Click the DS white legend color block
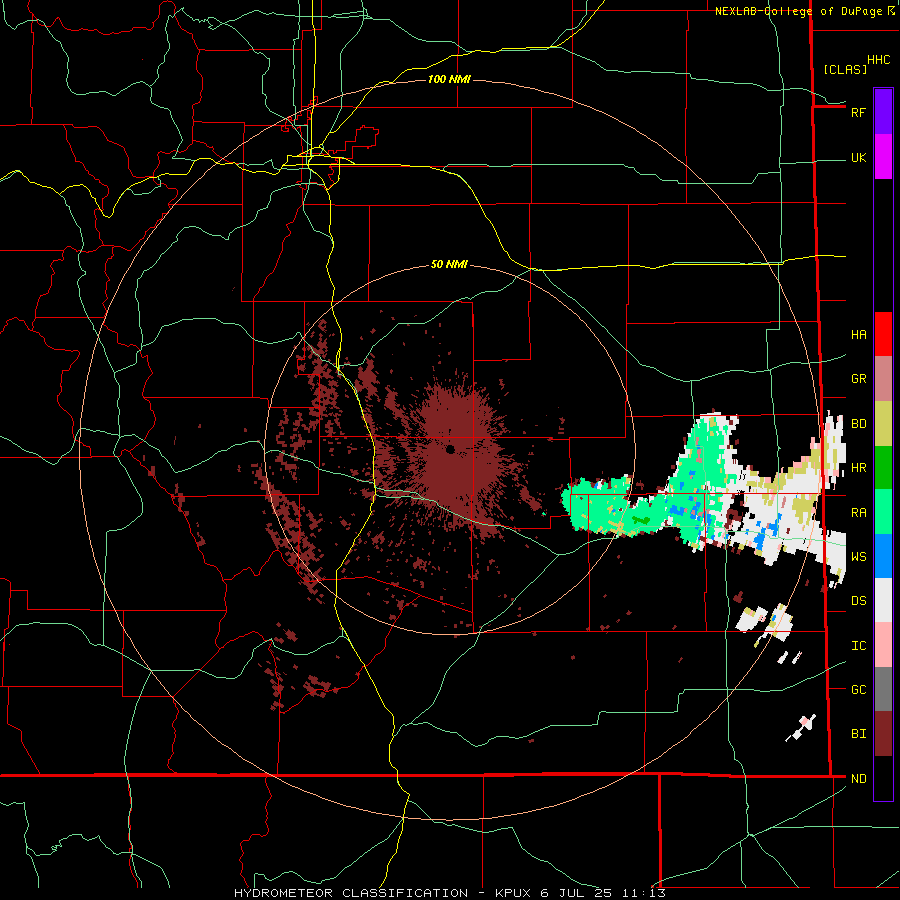The image size is (900, 900). click(x=883, y=600)
